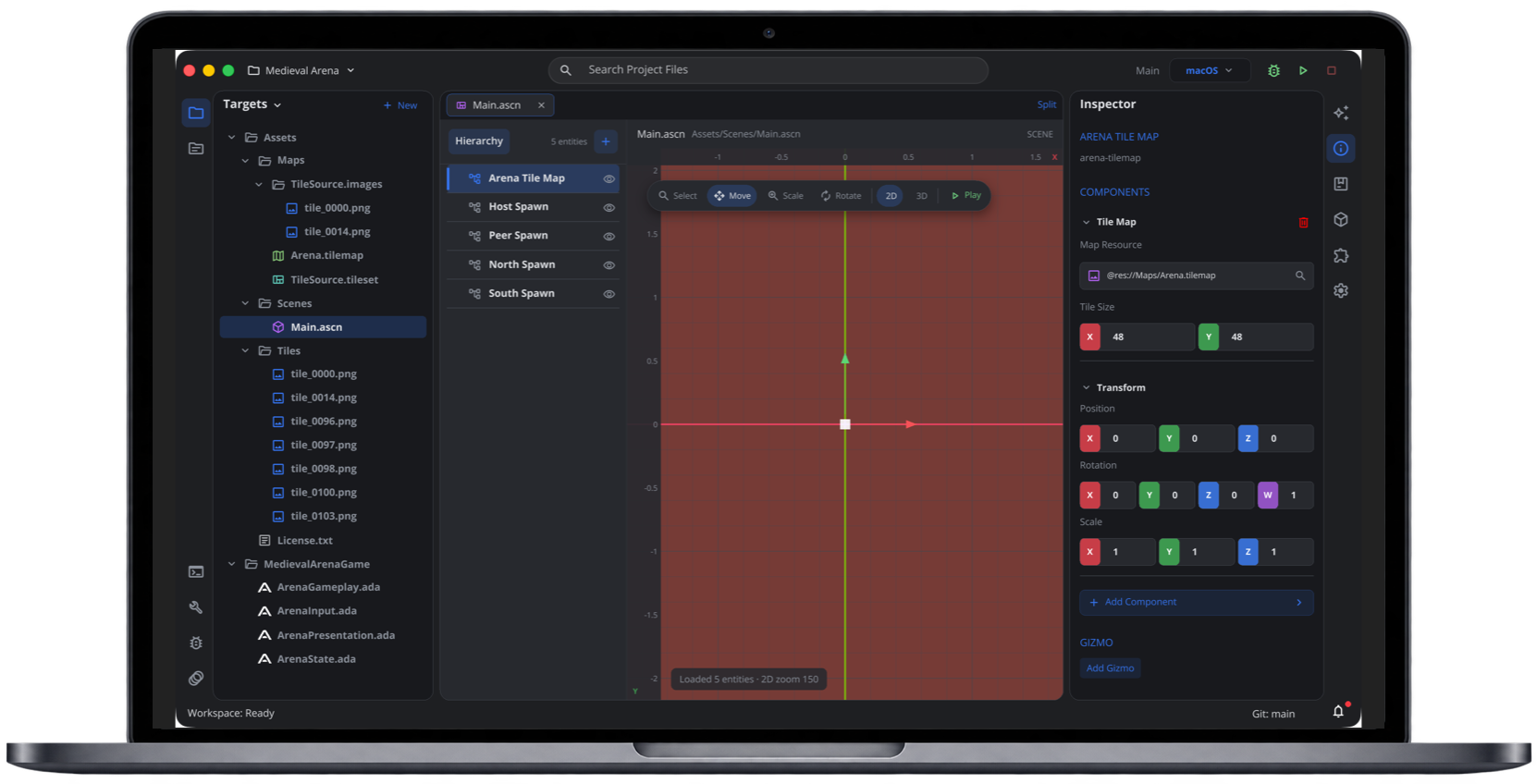Focus the Search Project Files field

click(768, 70)
